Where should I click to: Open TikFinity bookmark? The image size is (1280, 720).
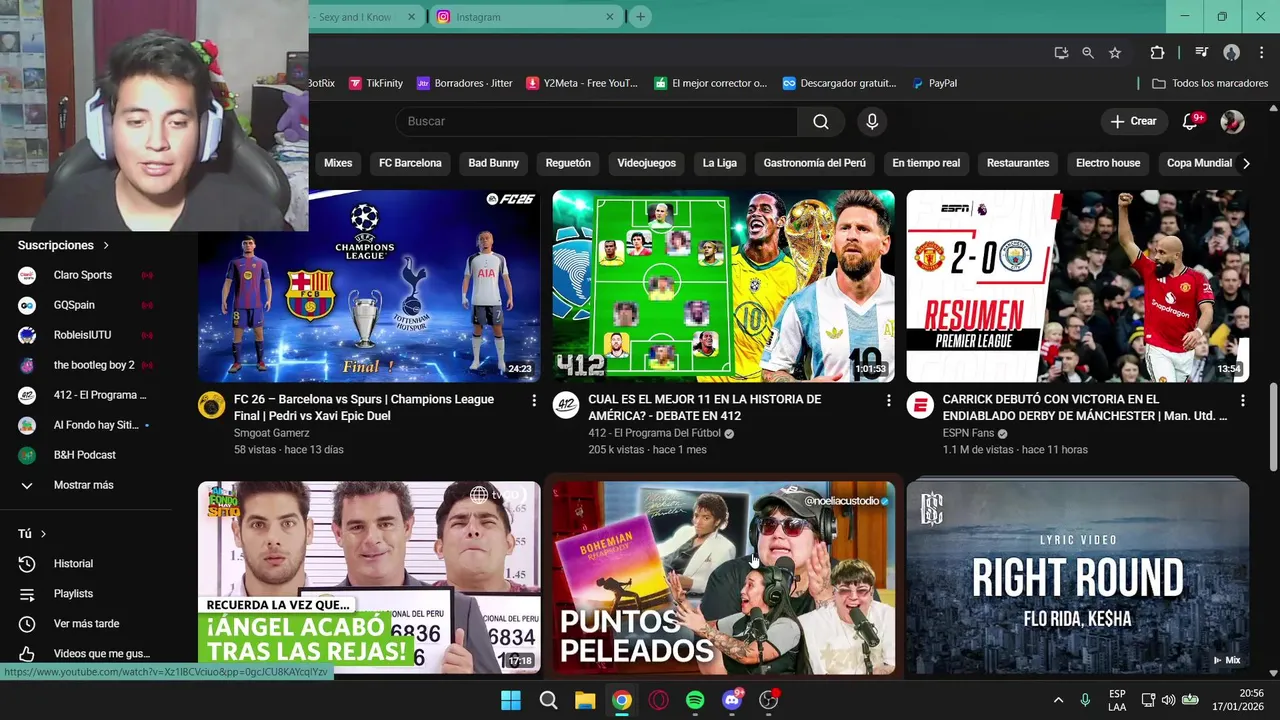pyautogui.click(x=375, y=83)
